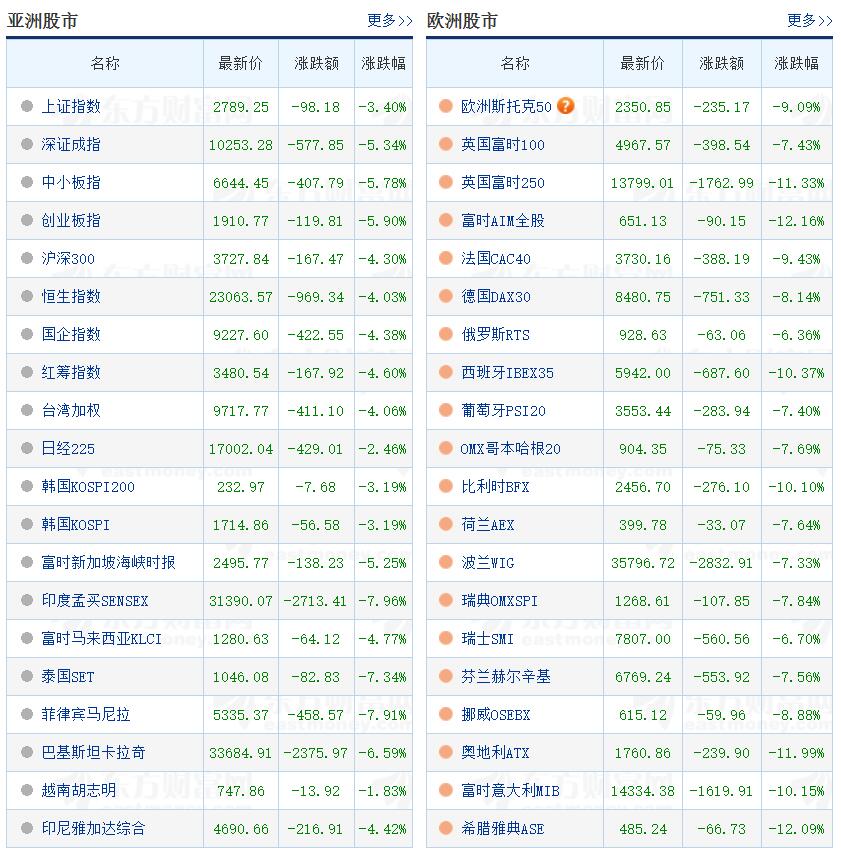Click the gray dot beside 红筹指数
Image resolution: width=841 pixels, height=848 pixels.
[27, 372]
